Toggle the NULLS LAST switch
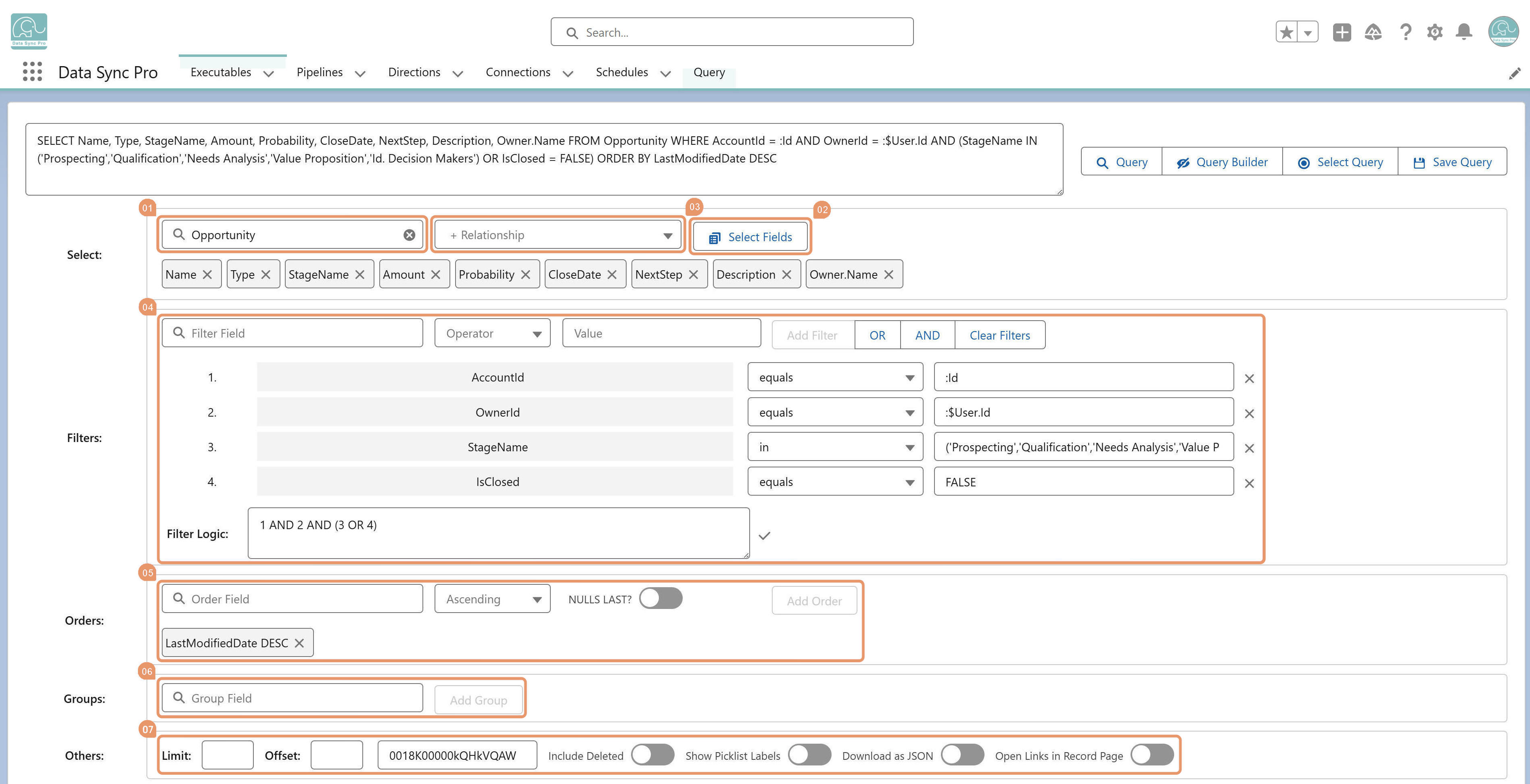The height and width of the screenshot is (784, 1530). (660, 598)
